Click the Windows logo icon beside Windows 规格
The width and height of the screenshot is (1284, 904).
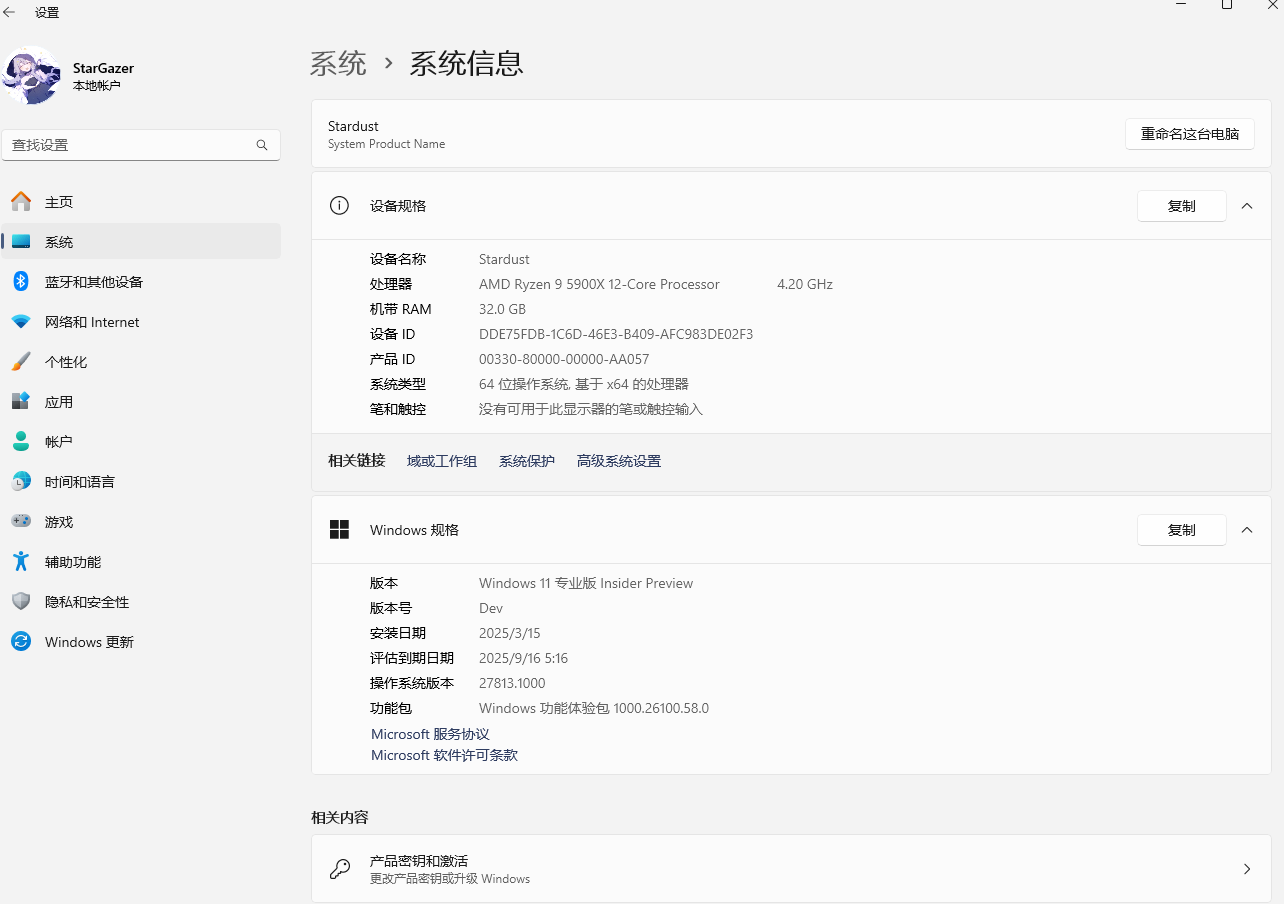click(x=340, y=530)
